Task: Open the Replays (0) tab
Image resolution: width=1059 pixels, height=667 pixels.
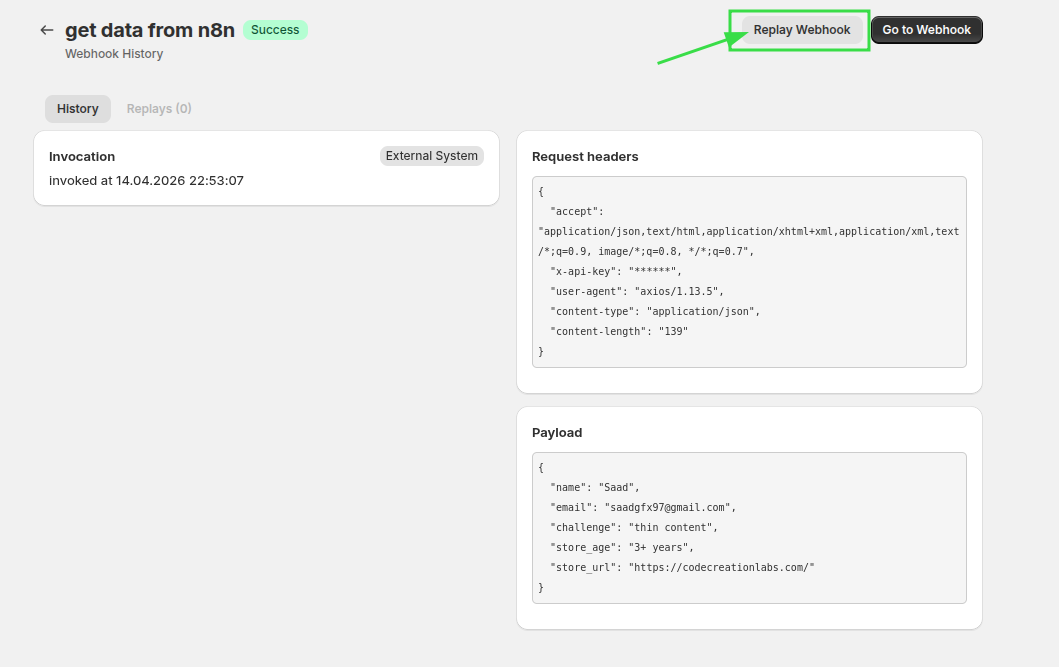Action: tap(159, 109)
